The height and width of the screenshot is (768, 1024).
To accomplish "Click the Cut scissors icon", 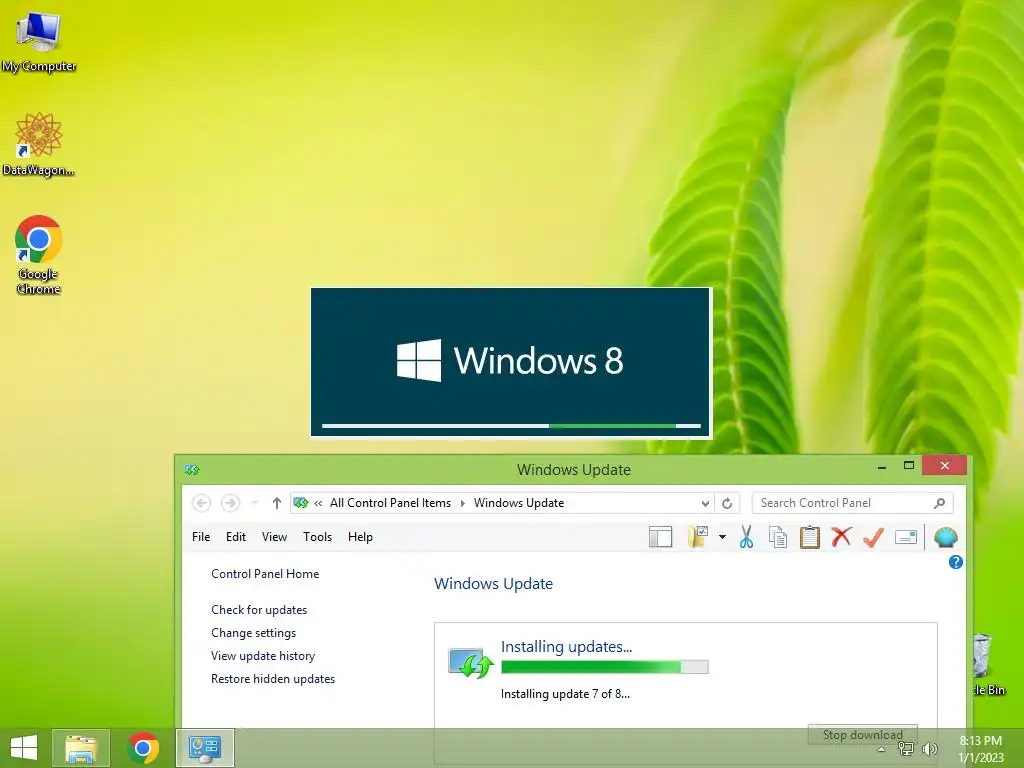I will (746, 537).
